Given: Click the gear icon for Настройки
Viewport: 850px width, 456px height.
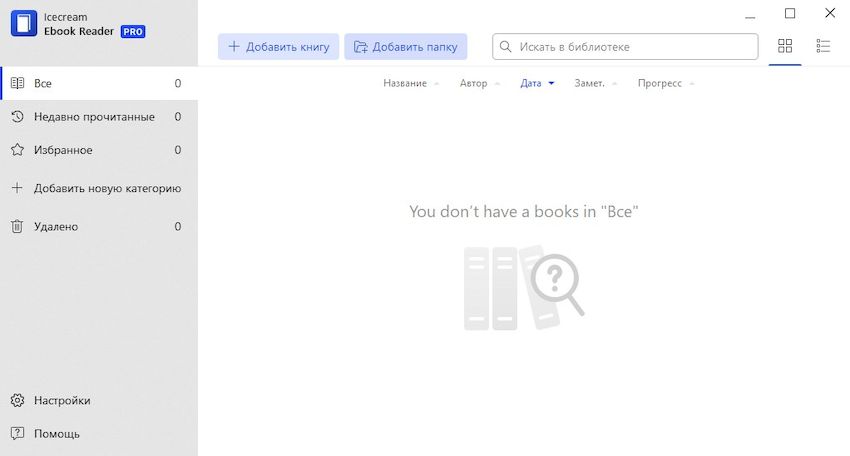Looking at the screenshot, I should tap(17, 400).
